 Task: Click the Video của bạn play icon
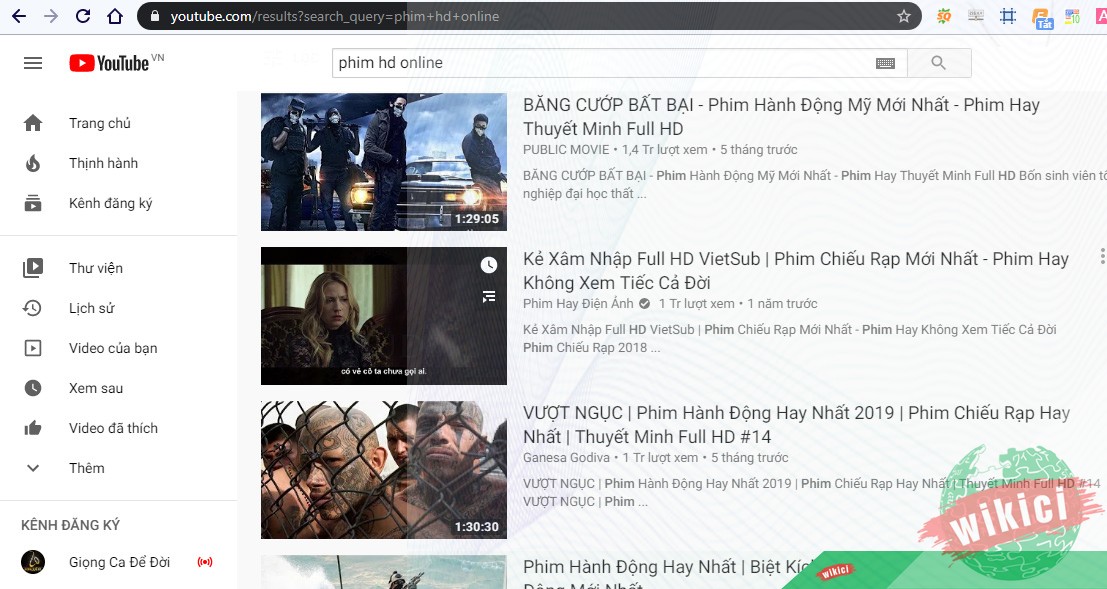pos(33,348)
